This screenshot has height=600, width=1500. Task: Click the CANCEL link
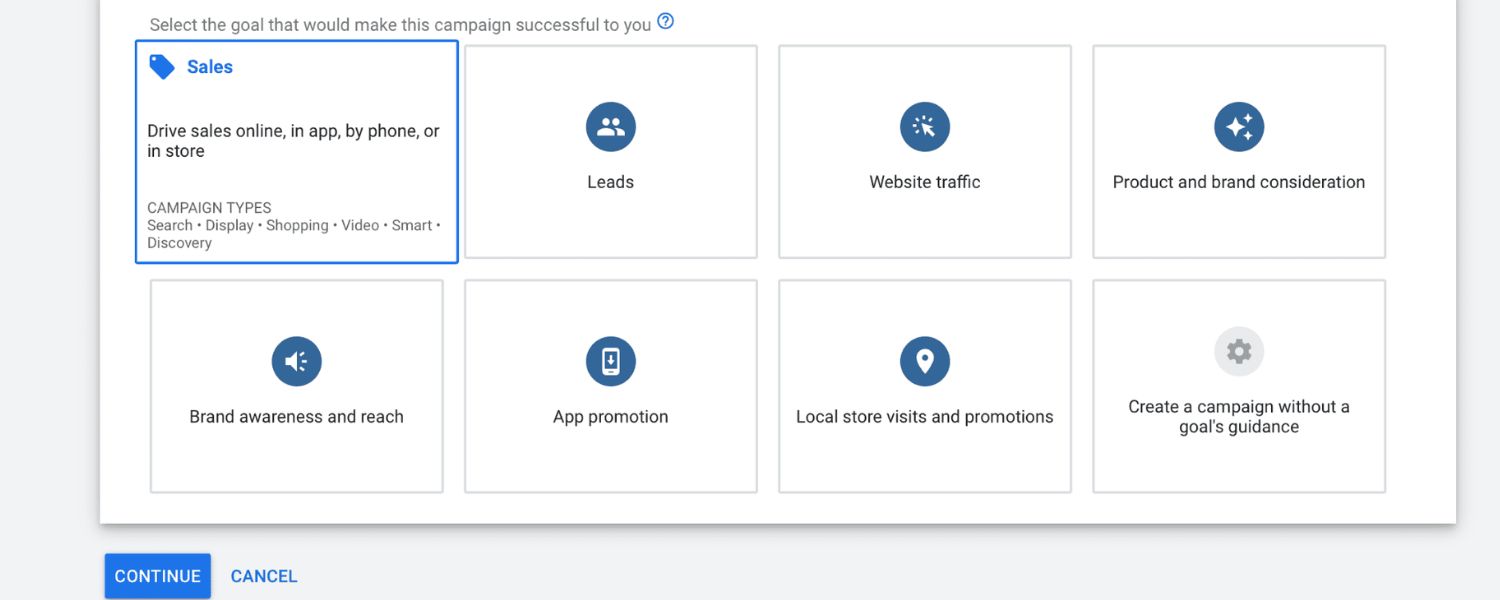[264, 576]
